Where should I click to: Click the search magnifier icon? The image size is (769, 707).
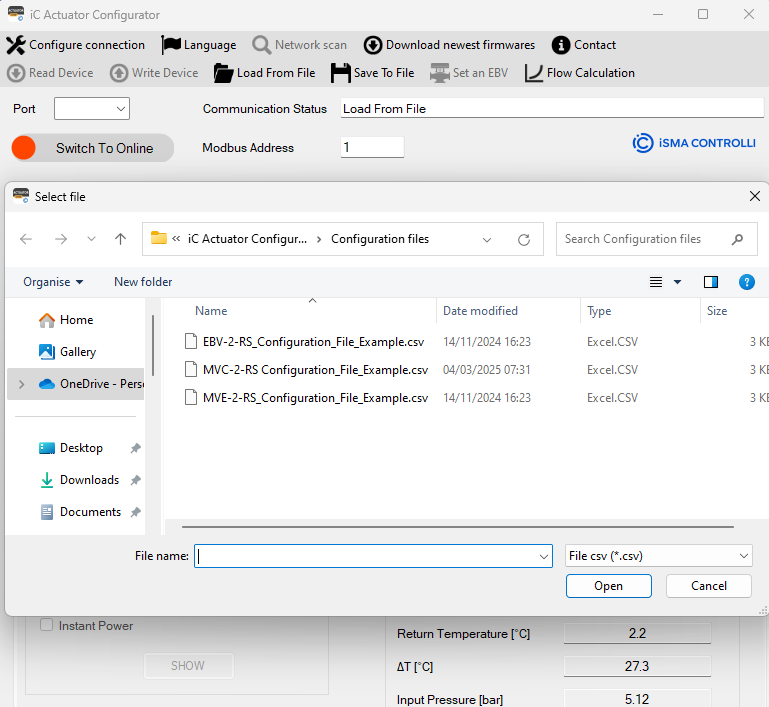[737, 239]
